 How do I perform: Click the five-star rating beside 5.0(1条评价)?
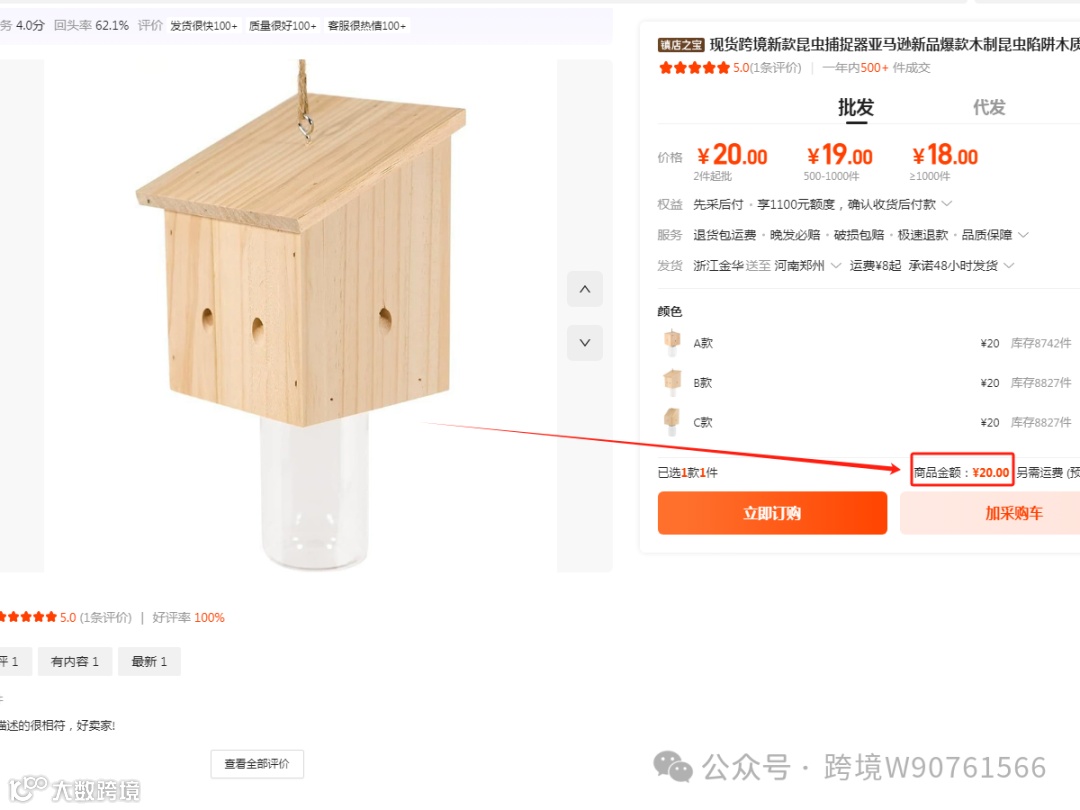694,68
